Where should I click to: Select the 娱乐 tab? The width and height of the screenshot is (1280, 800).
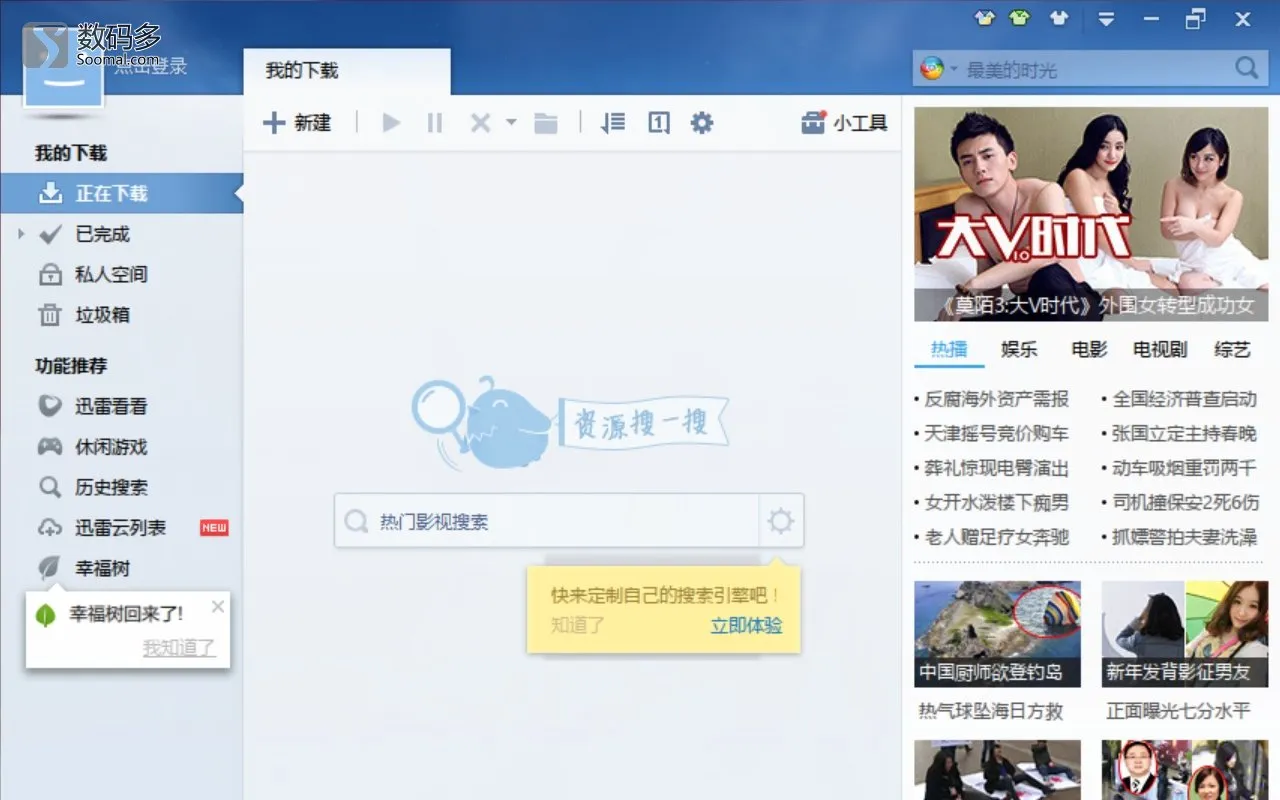(1019, 349)
